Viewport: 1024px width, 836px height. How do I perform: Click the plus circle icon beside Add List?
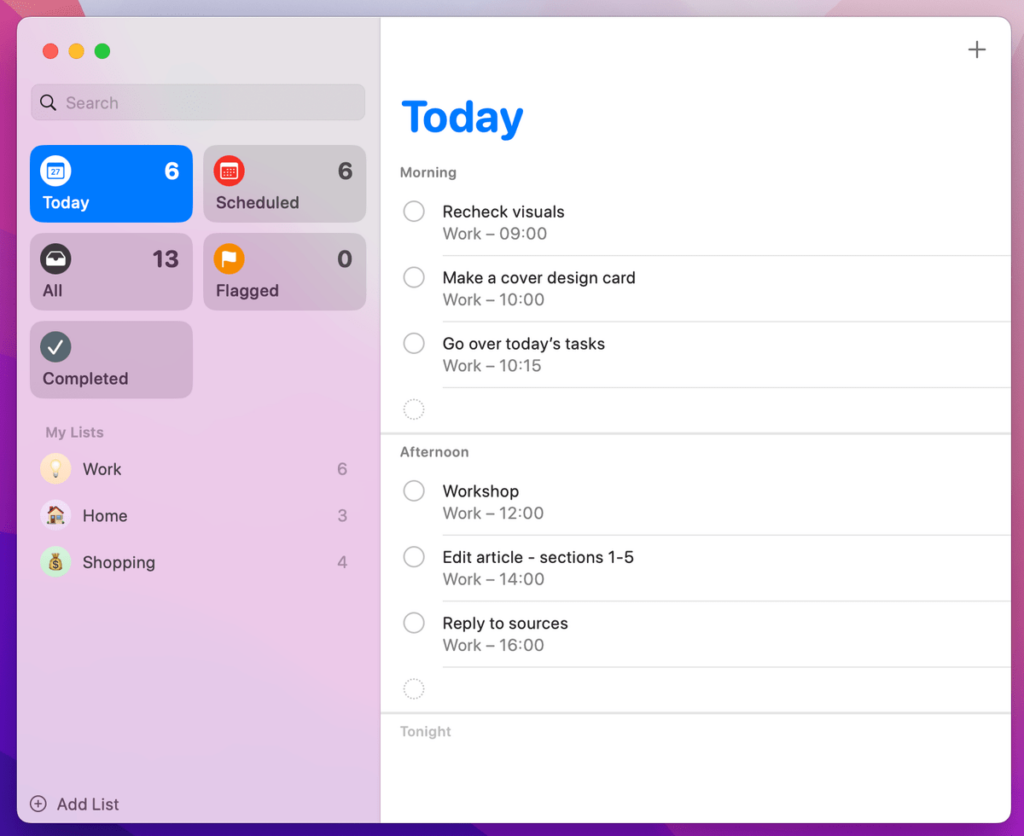click(38, 804)
